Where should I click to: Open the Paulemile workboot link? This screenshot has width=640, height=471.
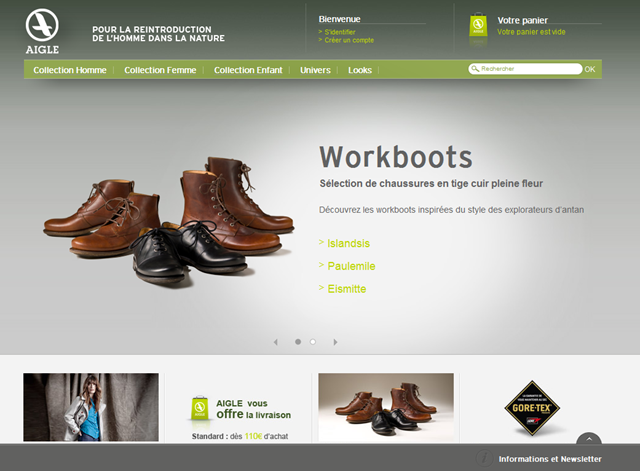click(351, 266)
